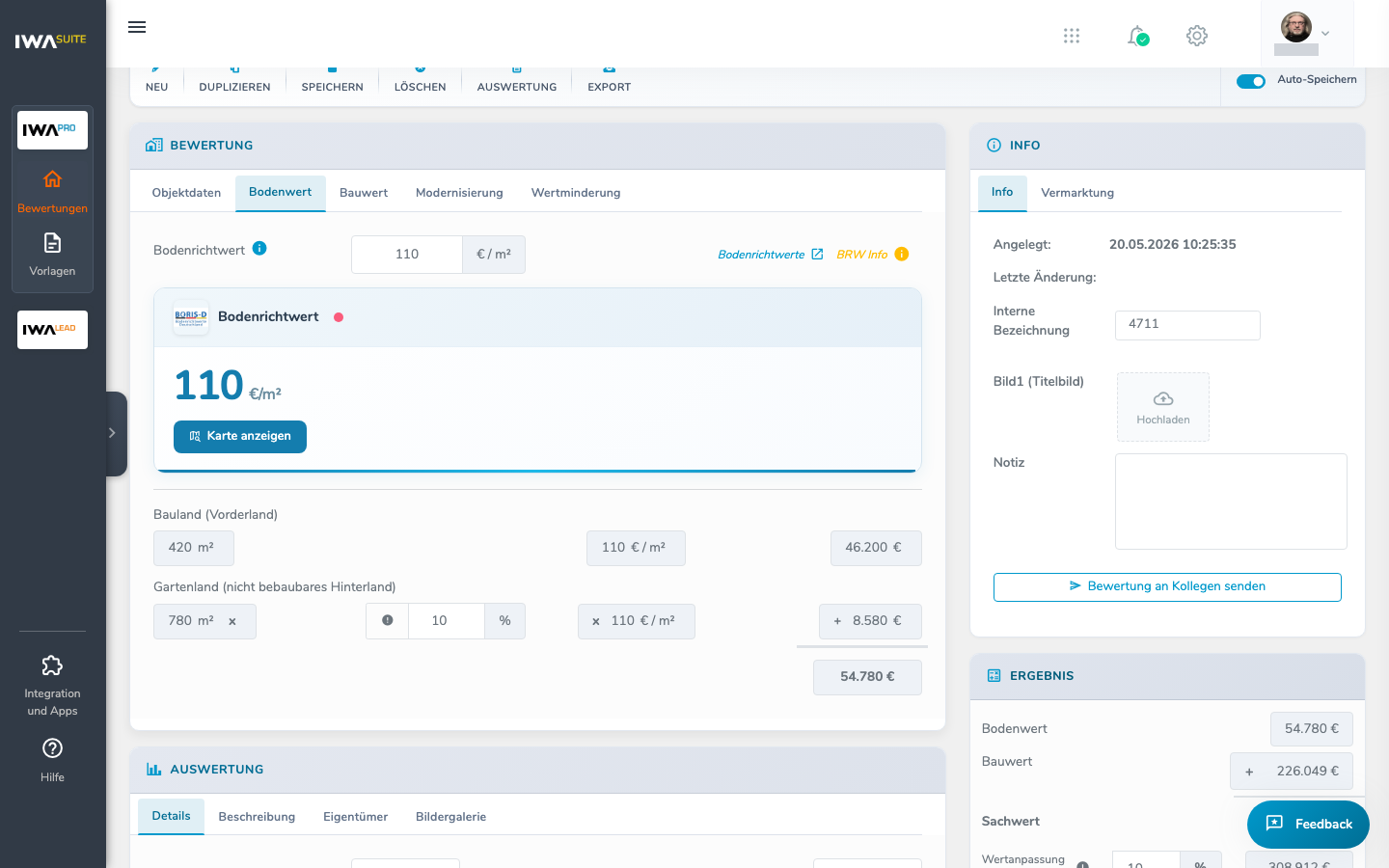The height and width of the screenshot is (868, 1389).
Task: Switch to Bauwert tab
Action: [364, 193]
